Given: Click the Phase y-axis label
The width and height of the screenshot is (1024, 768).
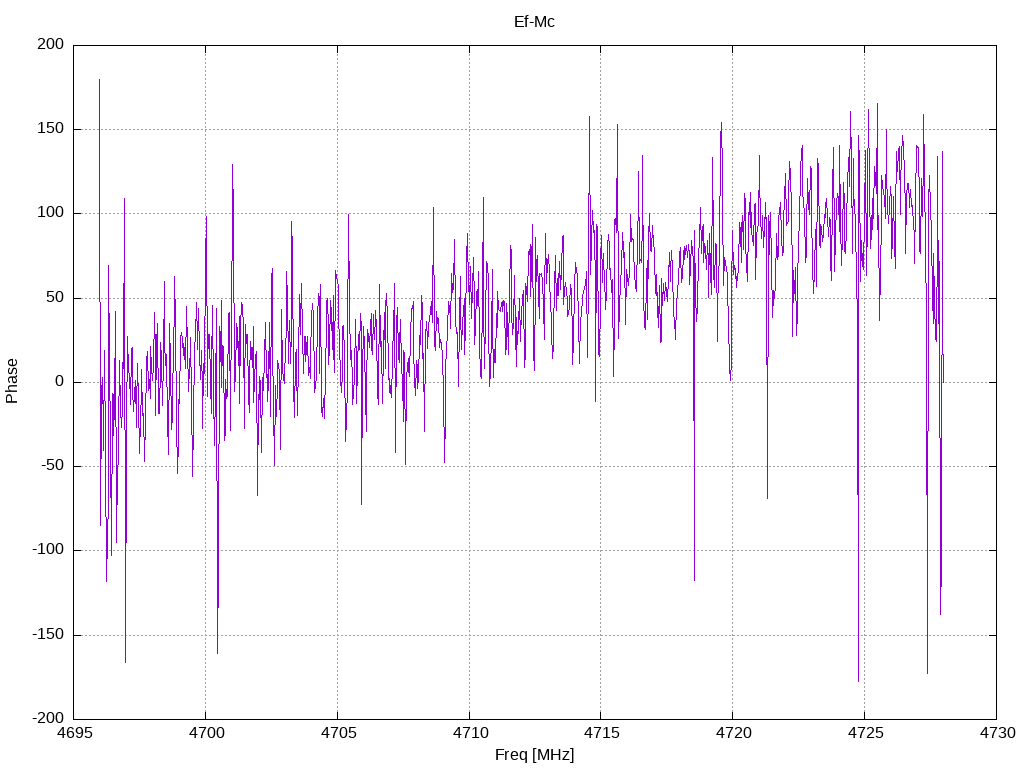Looking at the screenshot, I should [x=12, y=381].
